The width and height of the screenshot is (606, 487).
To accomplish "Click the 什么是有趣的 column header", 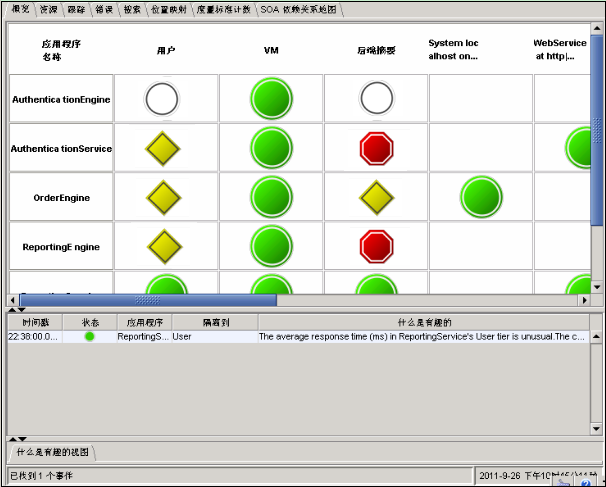I will (x=424, y=322).
